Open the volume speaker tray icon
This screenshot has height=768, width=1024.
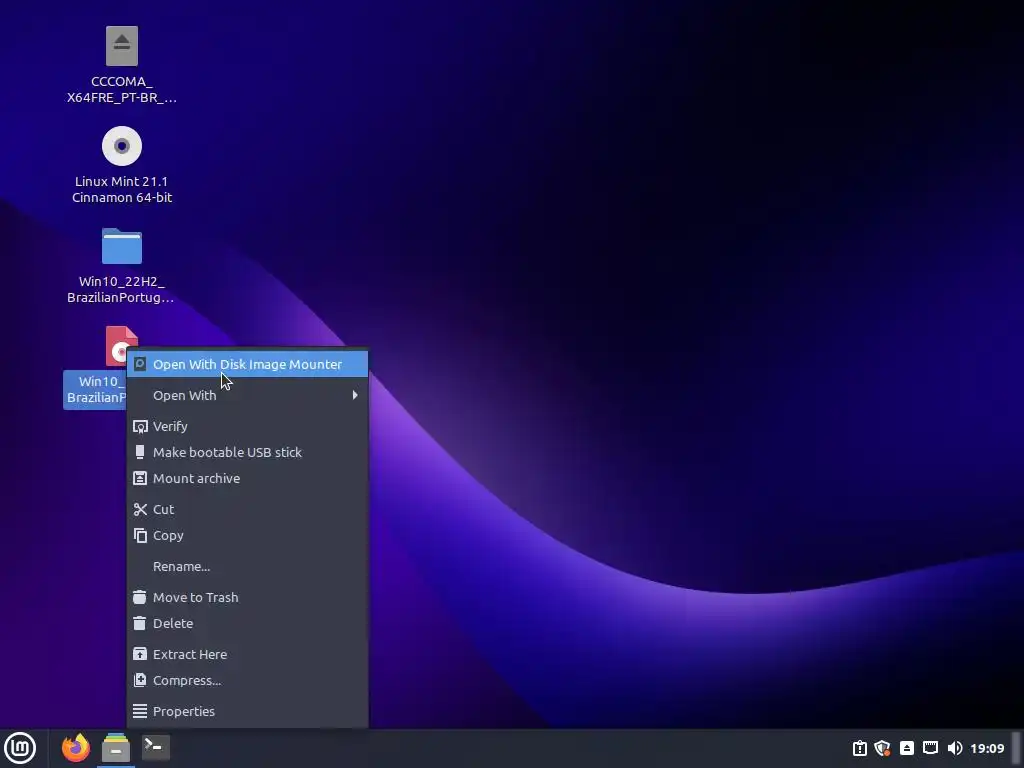954,748
